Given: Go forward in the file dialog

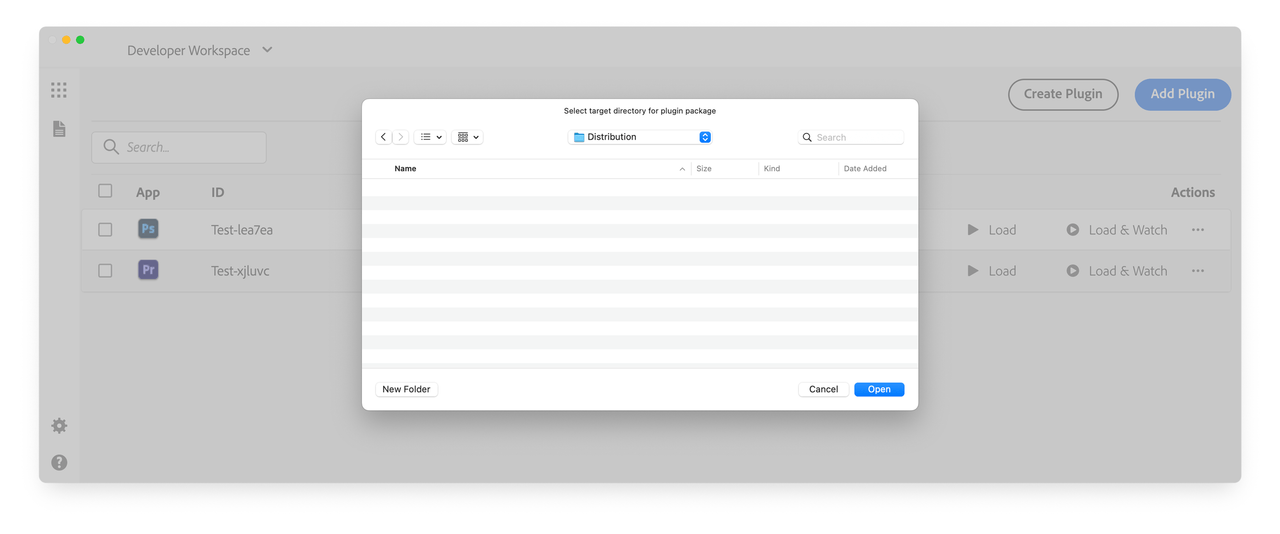Looking at the screenshot, I should pos(400,137).
